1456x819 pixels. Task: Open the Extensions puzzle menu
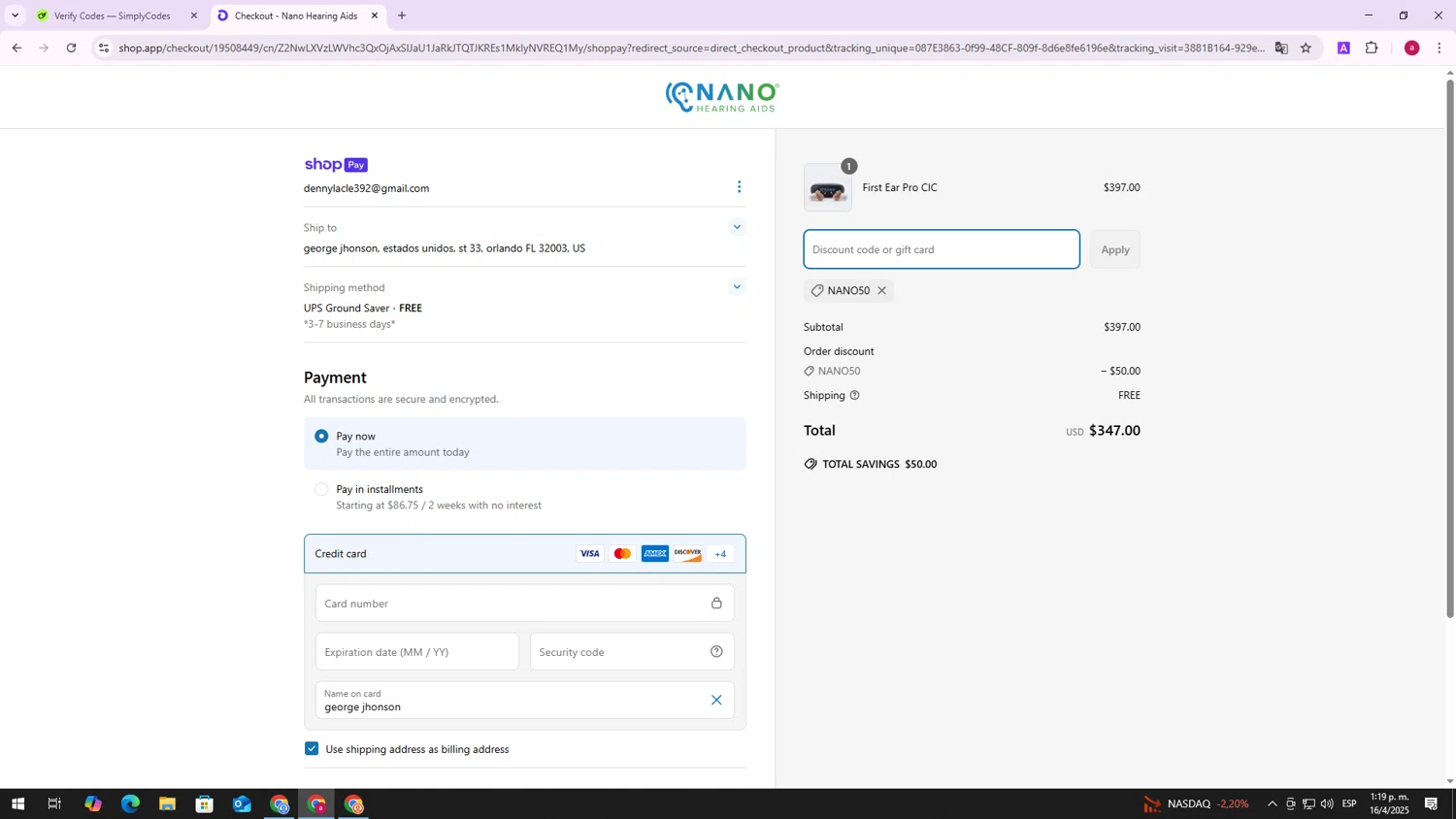(1372, 48)
